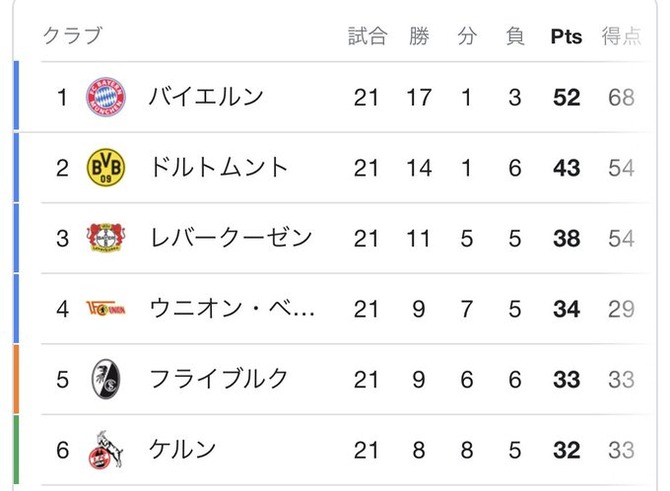Select the truncated ウニオン・ベ… team name

coord(232,308)
